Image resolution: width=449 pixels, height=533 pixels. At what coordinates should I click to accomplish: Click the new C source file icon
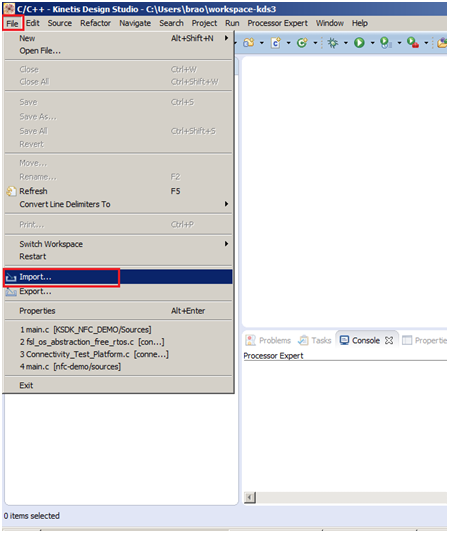(276, 42)
